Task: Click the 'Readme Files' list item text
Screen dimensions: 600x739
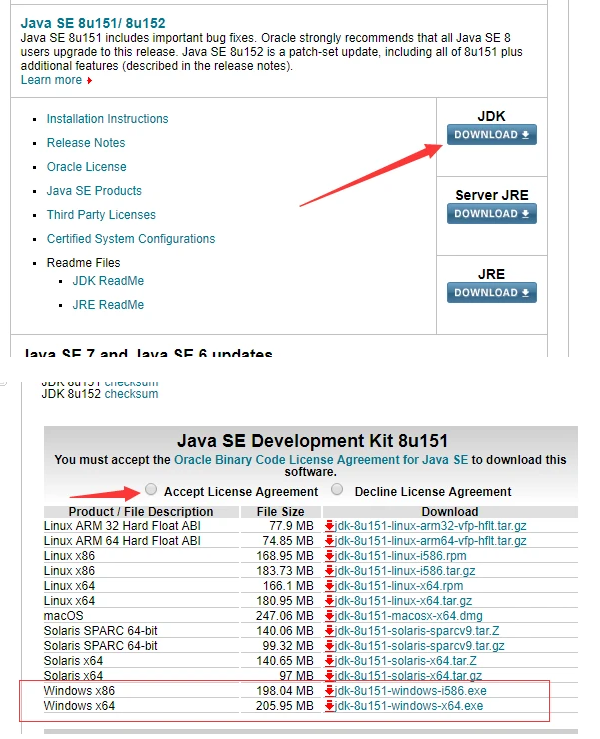Action: (x=83, y=263)
